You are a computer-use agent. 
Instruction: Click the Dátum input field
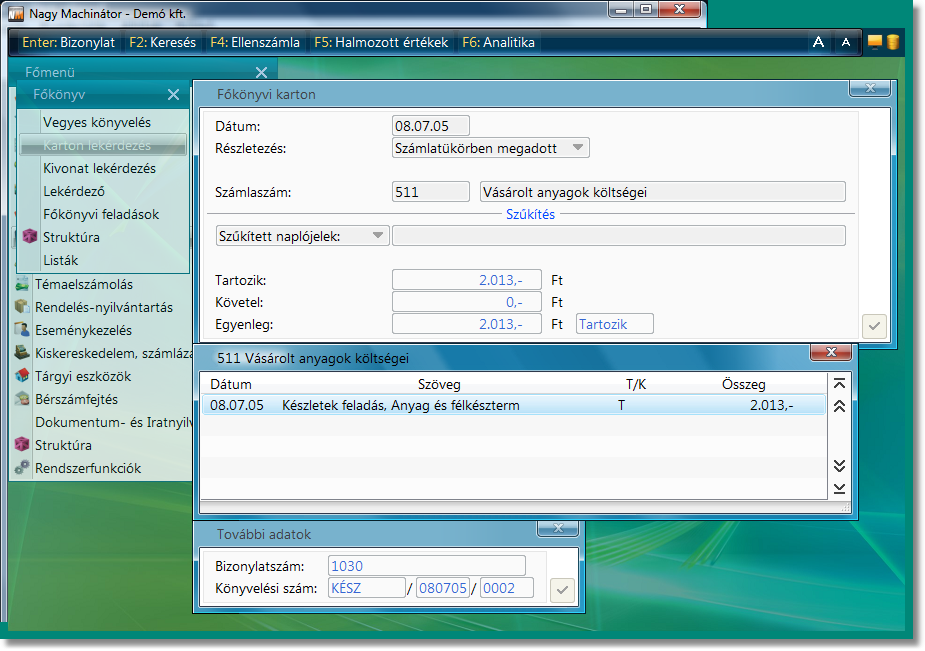click(x=430, y=126)
